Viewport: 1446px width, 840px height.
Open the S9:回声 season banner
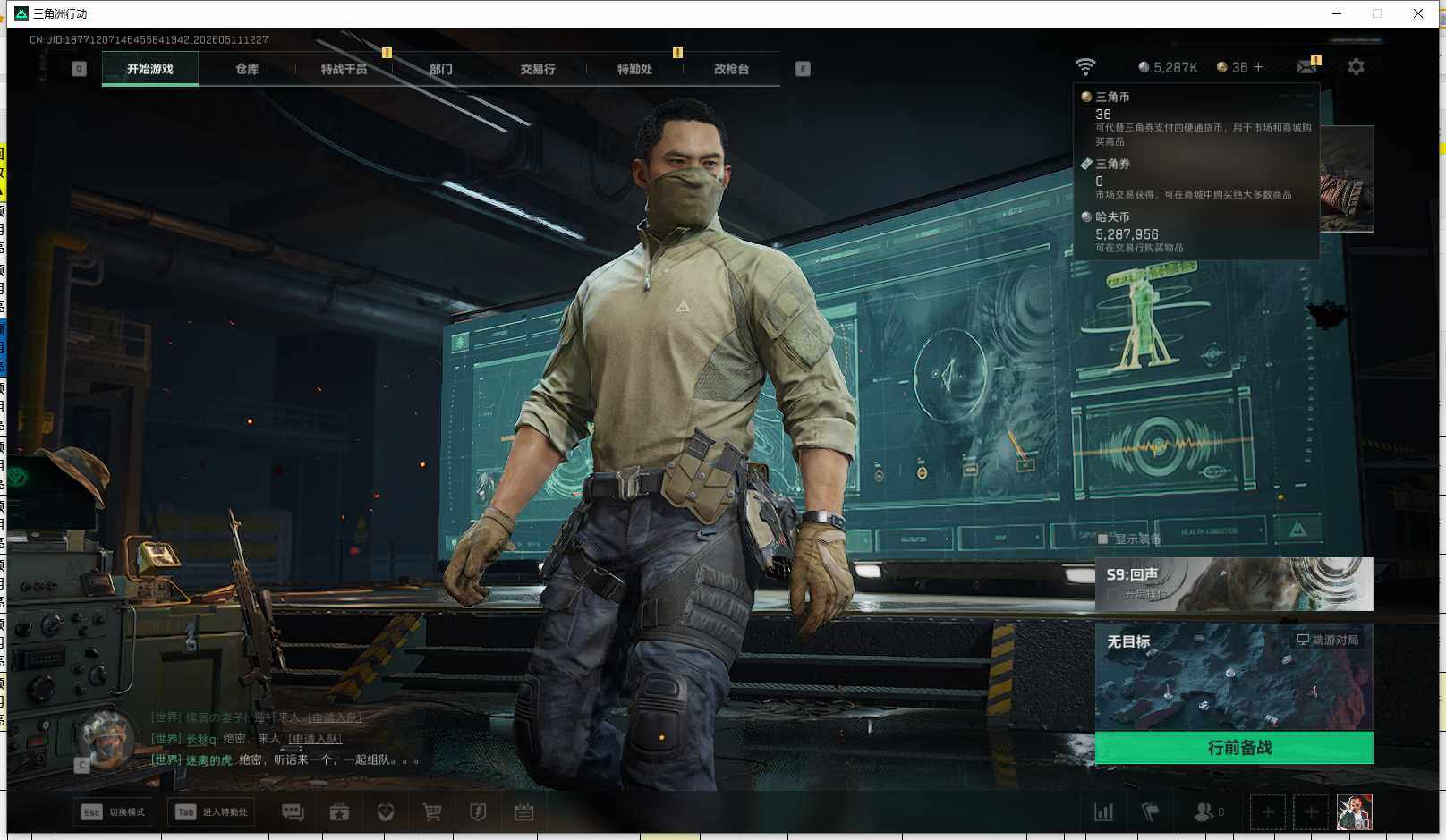(x=1234, y=584)
